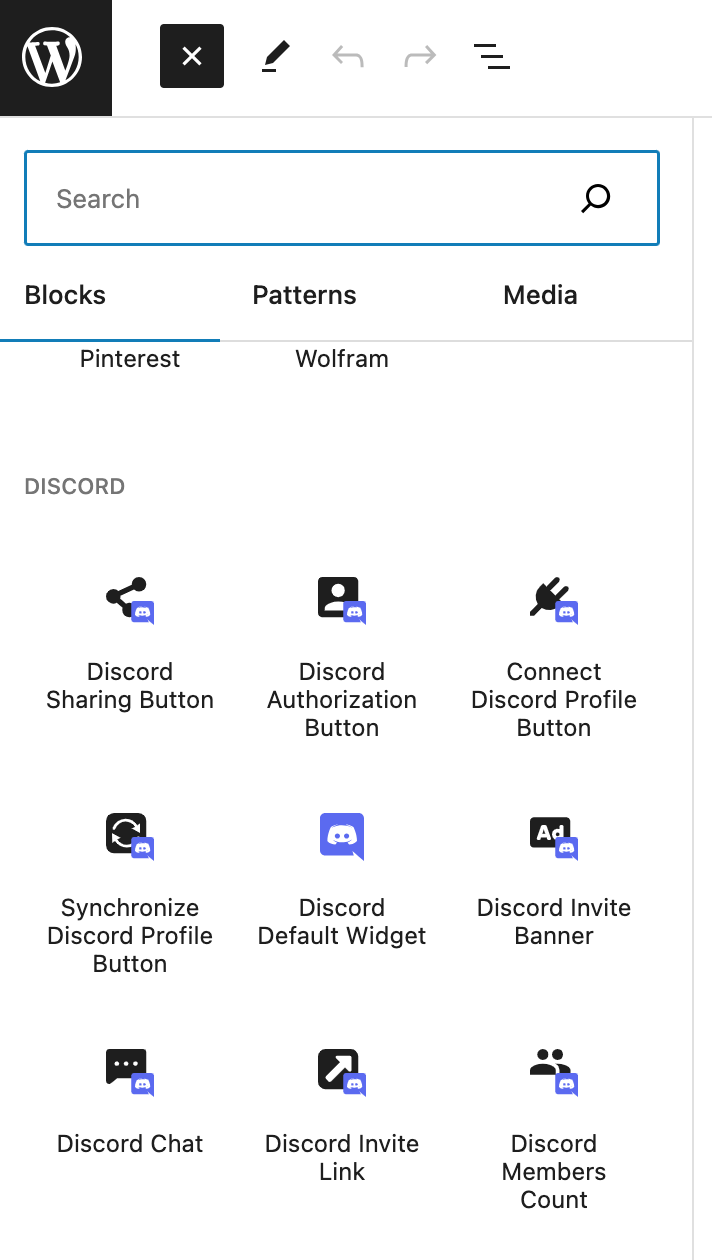Click the search magnifier icon

(x=596, y=199)
